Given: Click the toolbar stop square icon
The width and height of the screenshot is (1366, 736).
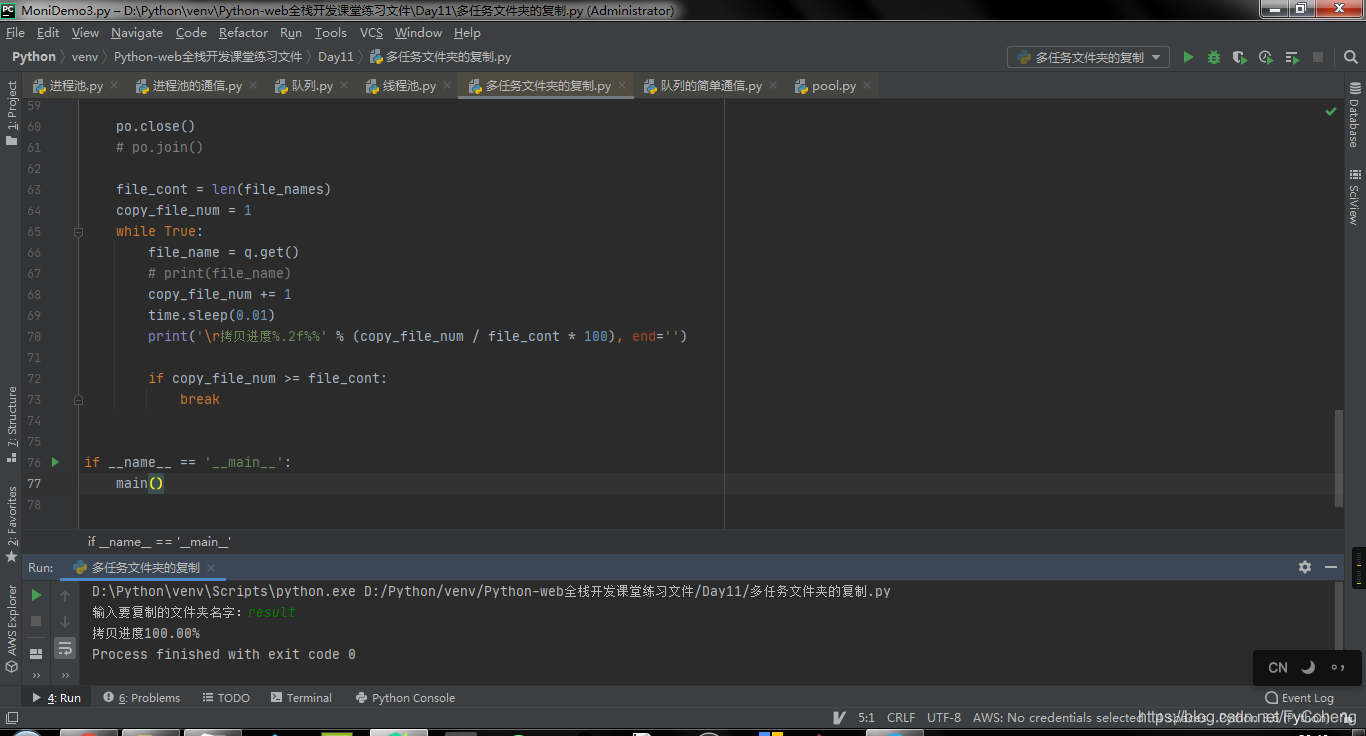Looking at the screenshot, I should 1318,57.
